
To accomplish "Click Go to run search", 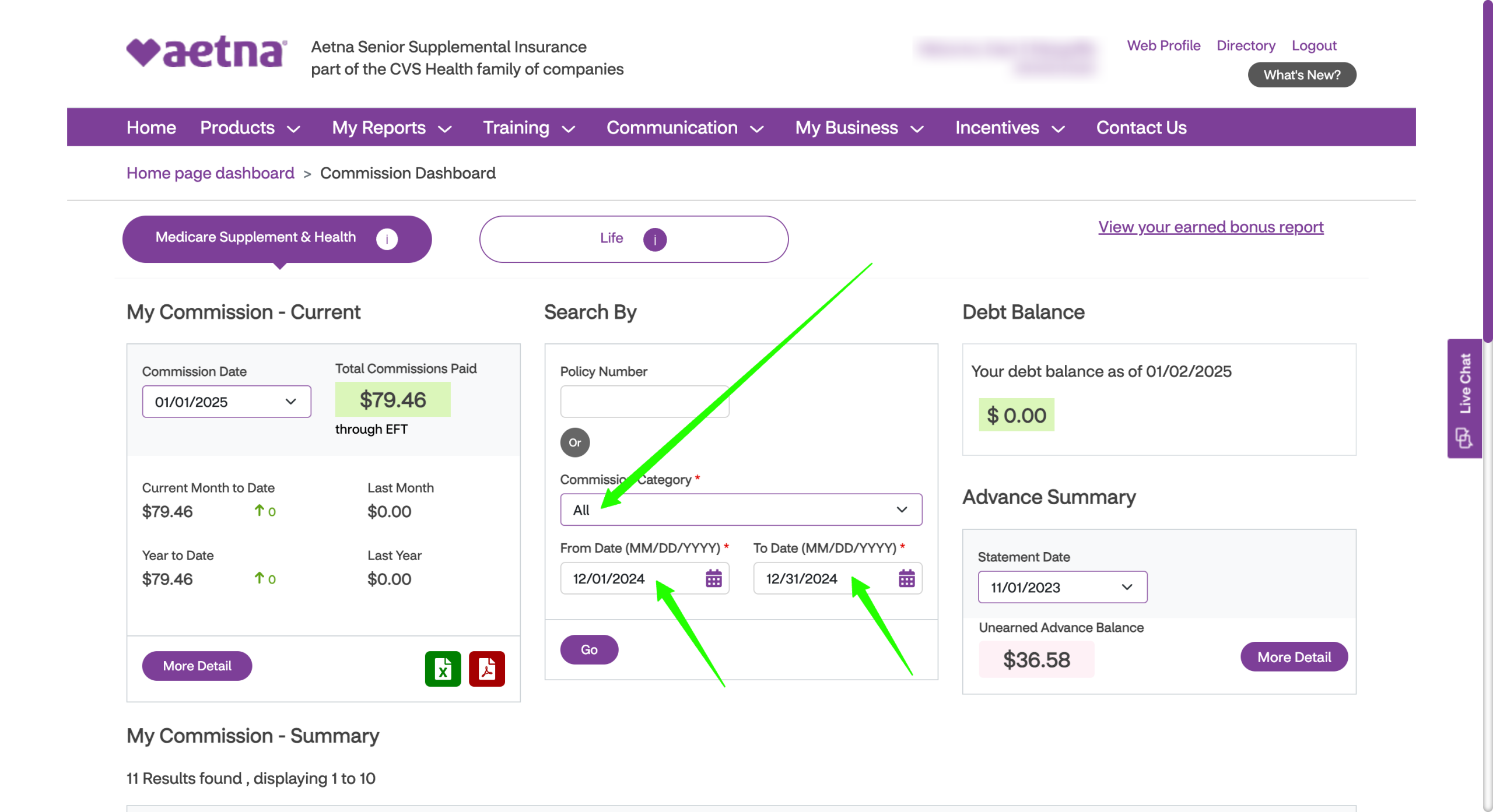I will 589,649.
